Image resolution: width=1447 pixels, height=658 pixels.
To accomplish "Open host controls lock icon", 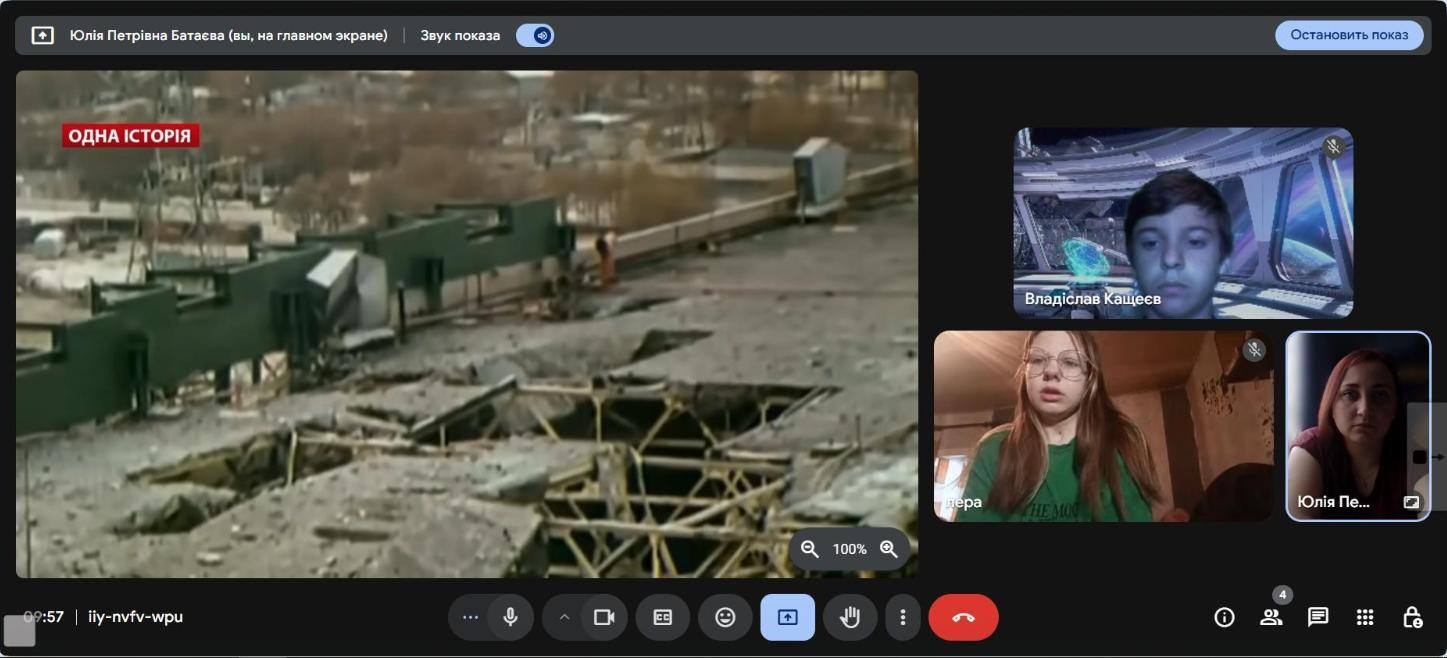I will click(1412, 617).
